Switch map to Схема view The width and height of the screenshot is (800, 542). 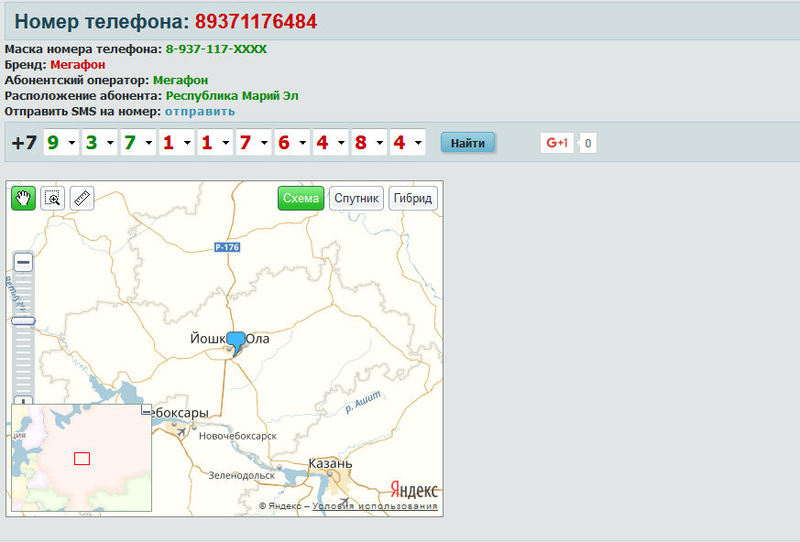(x=301, y=198)
